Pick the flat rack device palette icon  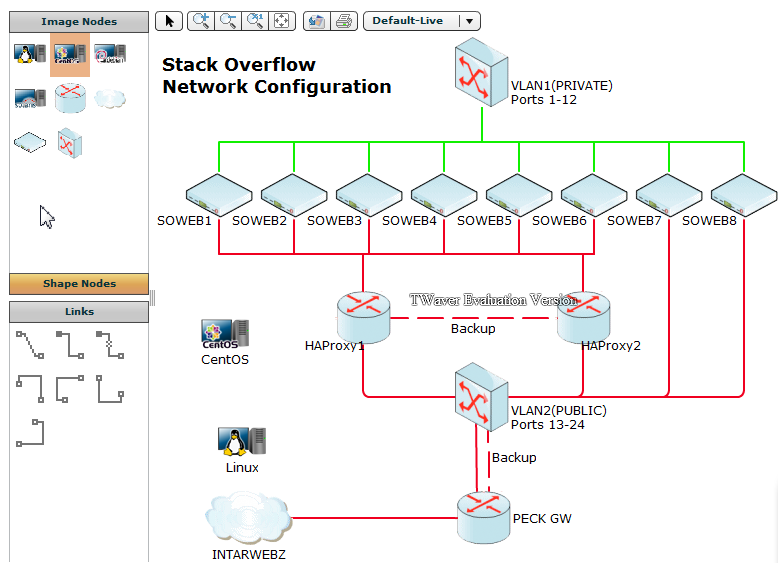click(x=30, y=142)
